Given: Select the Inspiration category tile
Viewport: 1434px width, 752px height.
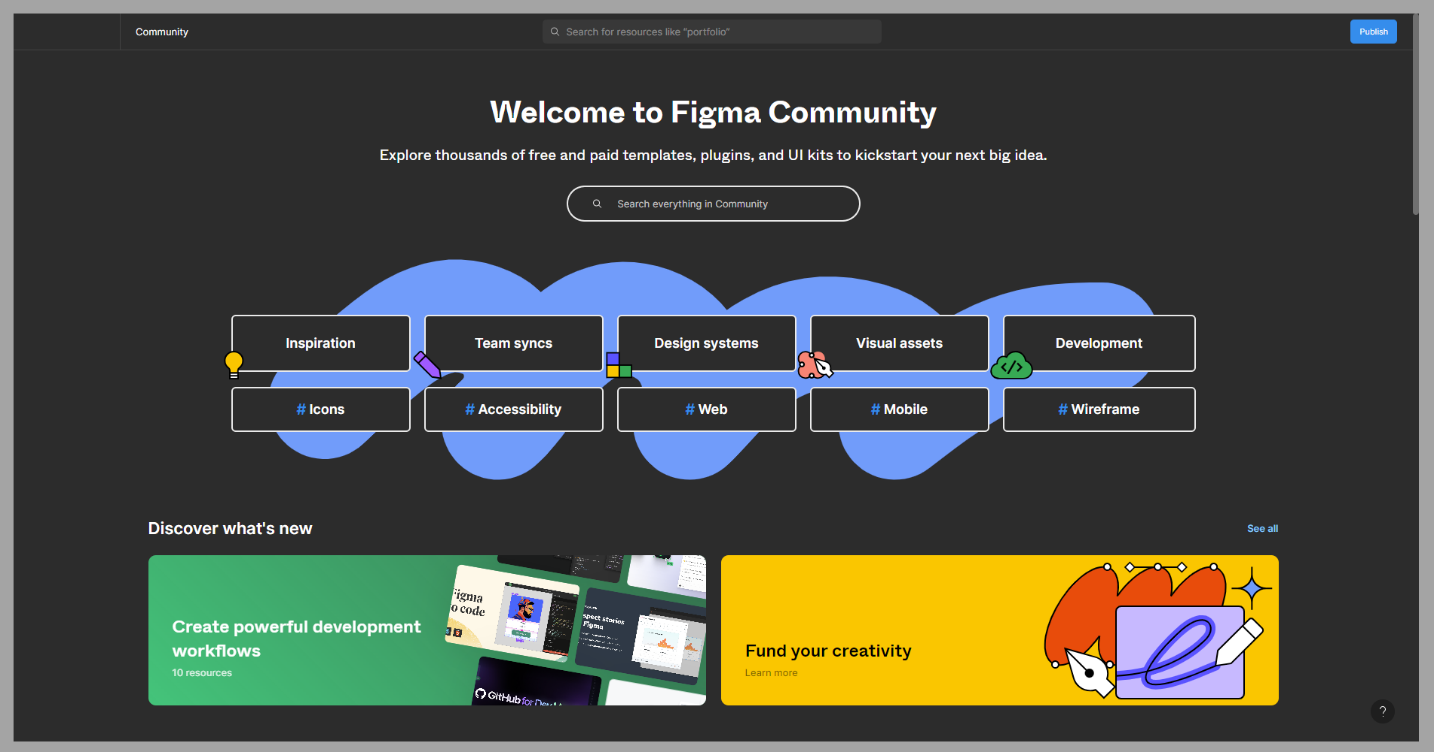Looking at the screenshot, I should click(320, 343).
